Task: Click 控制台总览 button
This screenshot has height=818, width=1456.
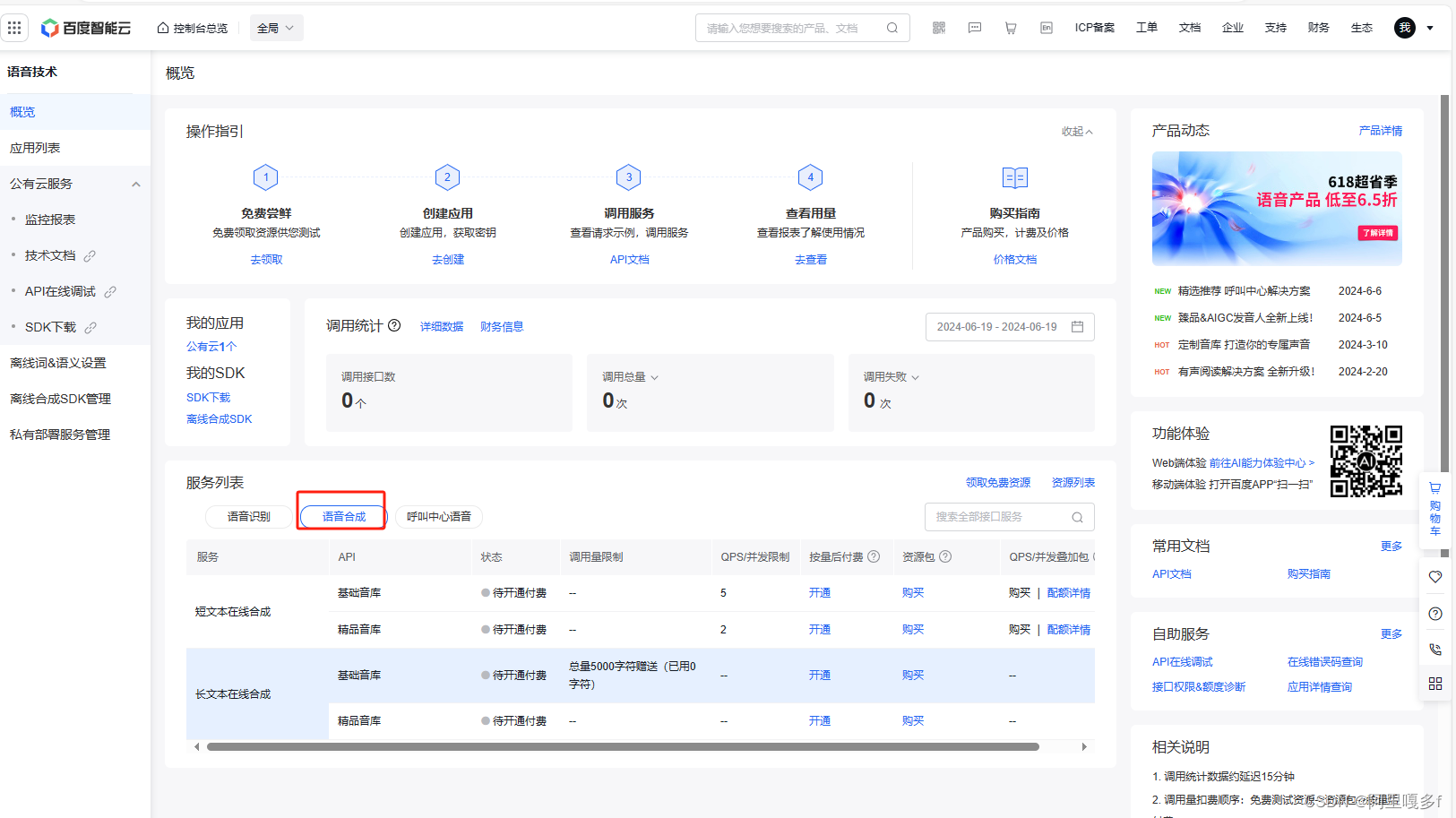Action: click(x=193, y=28)
